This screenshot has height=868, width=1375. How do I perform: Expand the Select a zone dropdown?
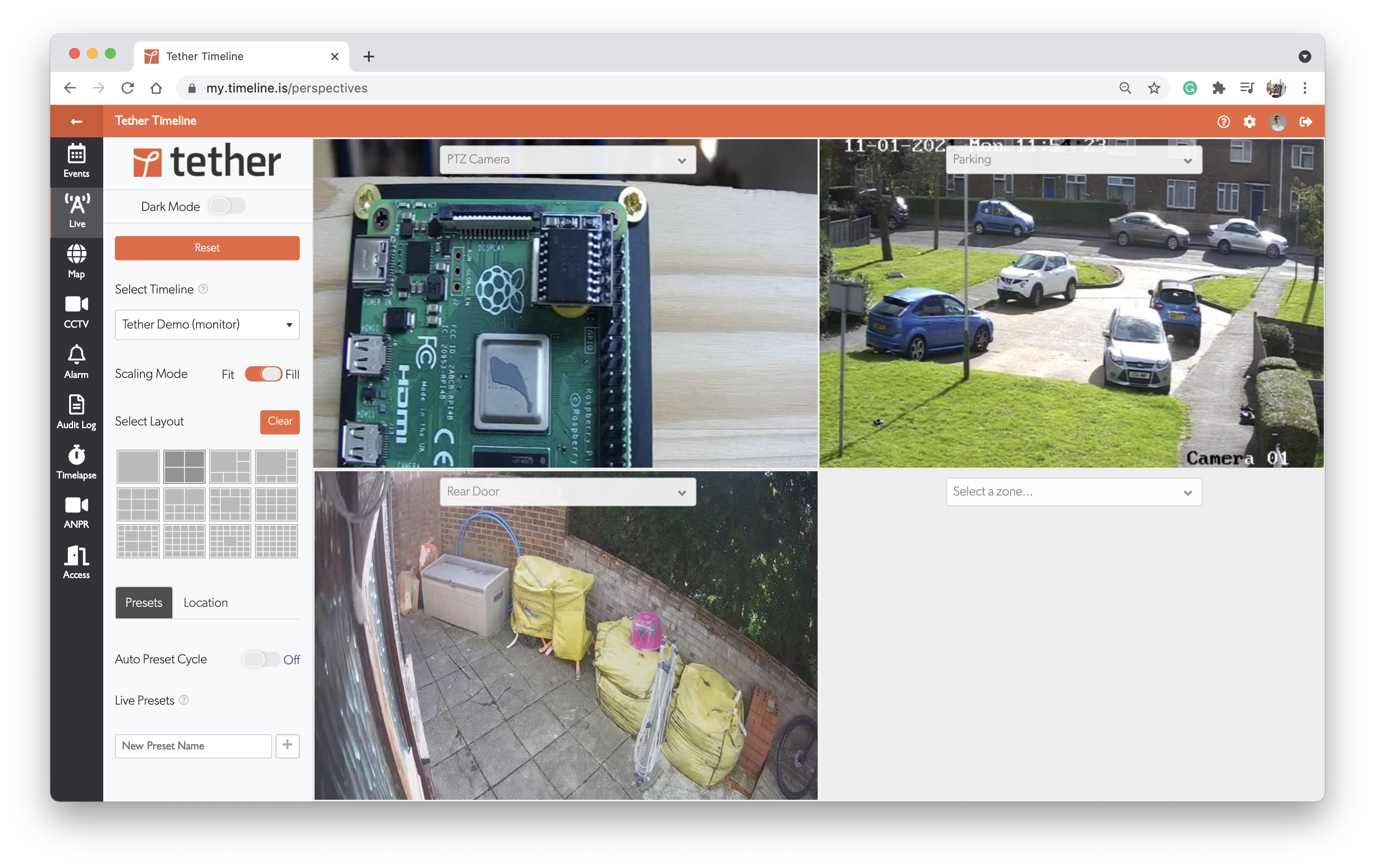tap(1073, 492)
